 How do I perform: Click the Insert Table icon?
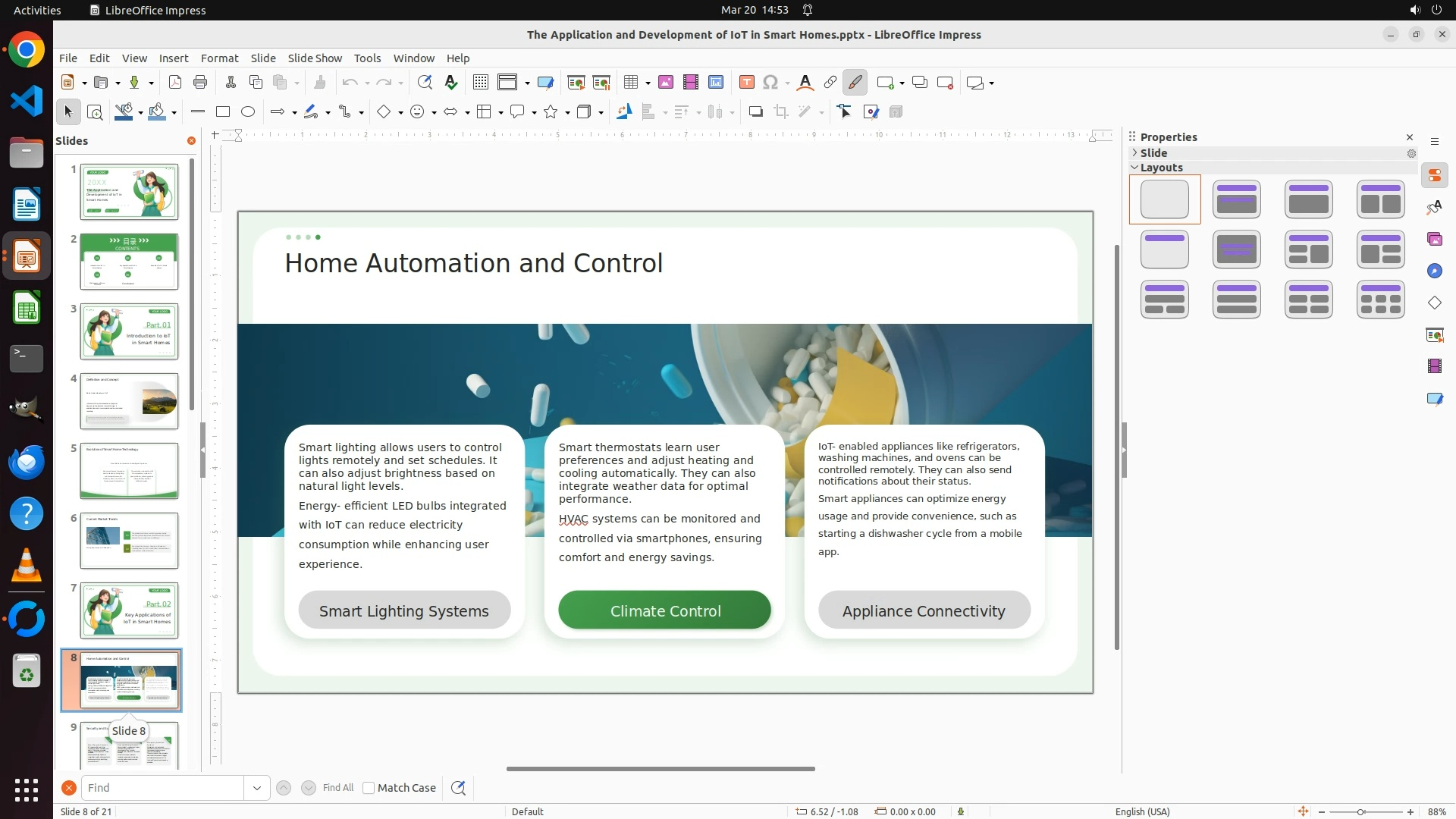630,83
